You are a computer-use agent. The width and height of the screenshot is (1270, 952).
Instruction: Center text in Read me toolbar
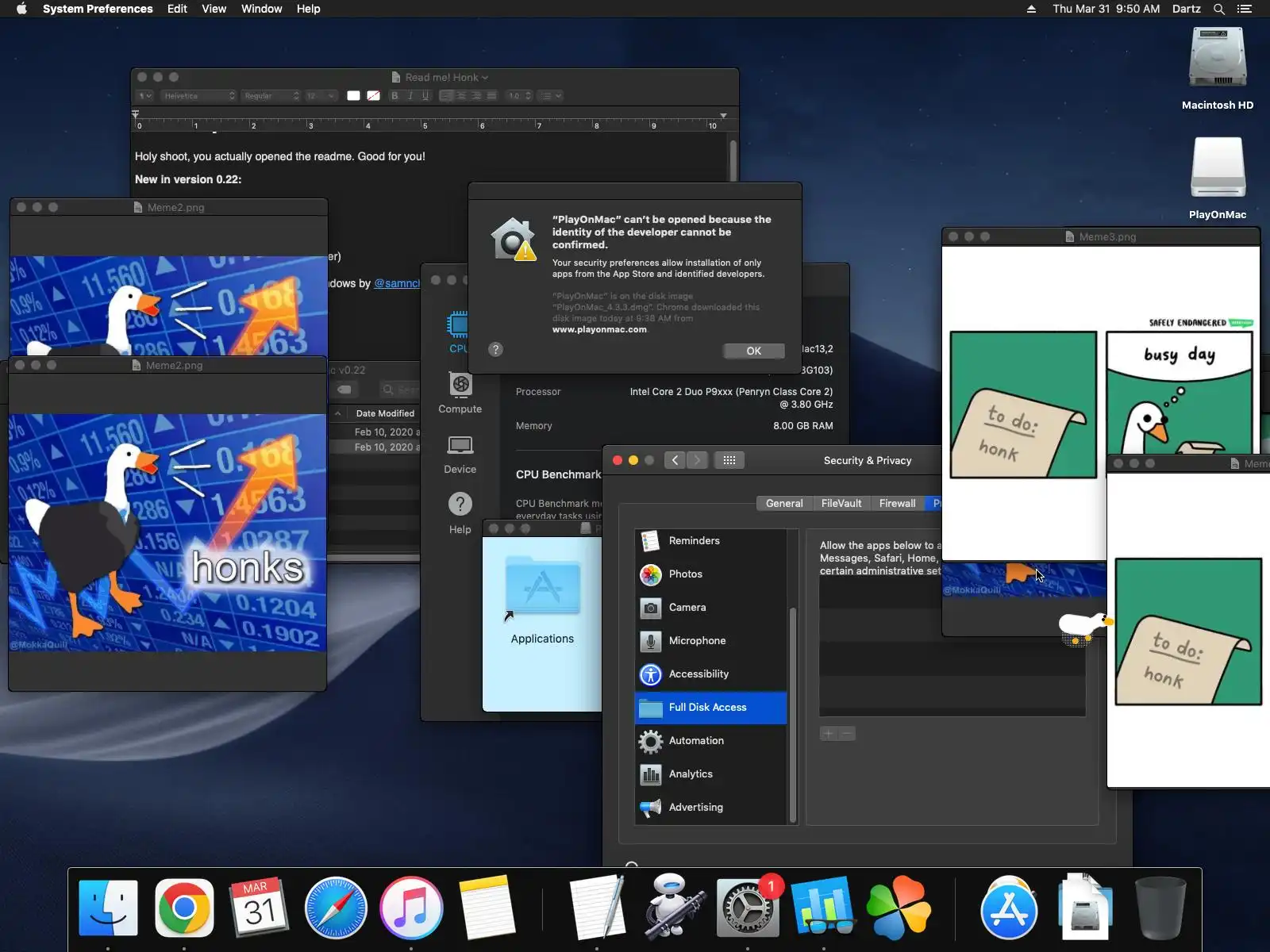(461, 96)
